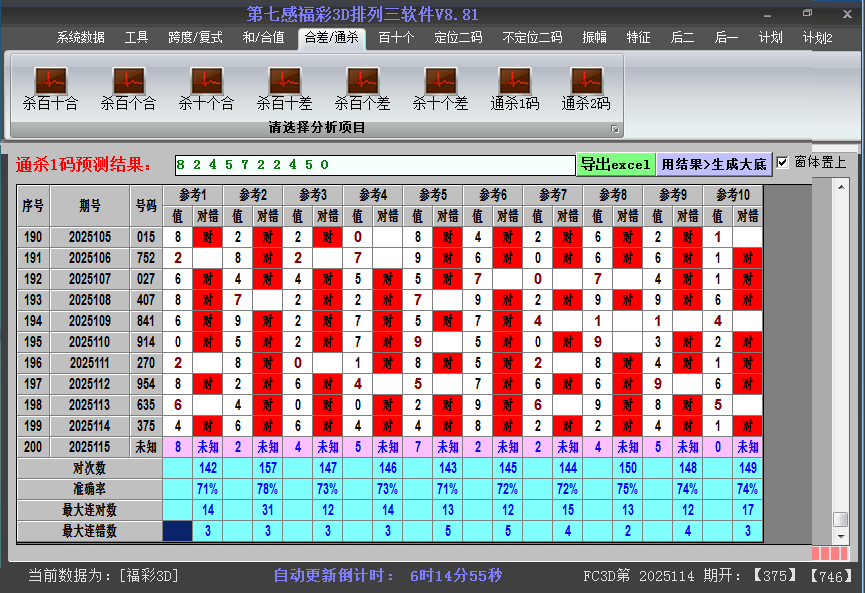The width and height of the screenshot is (865, 593).
Task: Click the 未知 number cell in row 200
Action: (146, 447)
